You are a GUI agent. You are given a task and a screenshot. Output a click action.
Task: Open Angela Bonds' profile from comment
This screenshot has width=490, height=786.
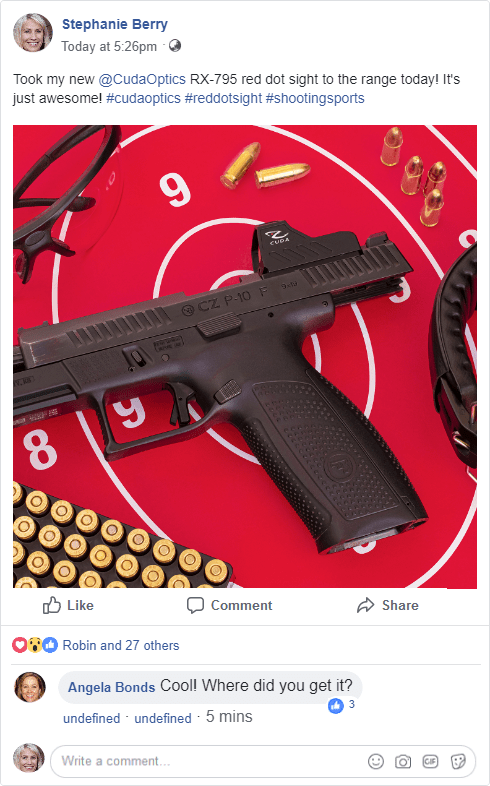coord(111,687)
